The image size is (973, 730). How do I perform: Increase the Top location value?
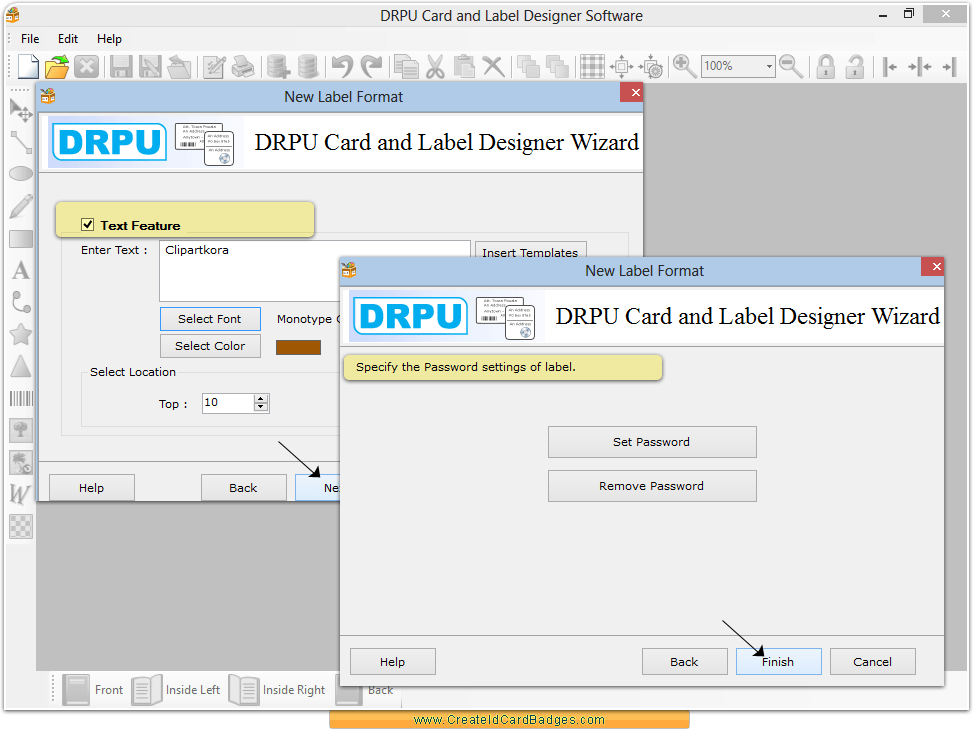(x=261, y=399)
